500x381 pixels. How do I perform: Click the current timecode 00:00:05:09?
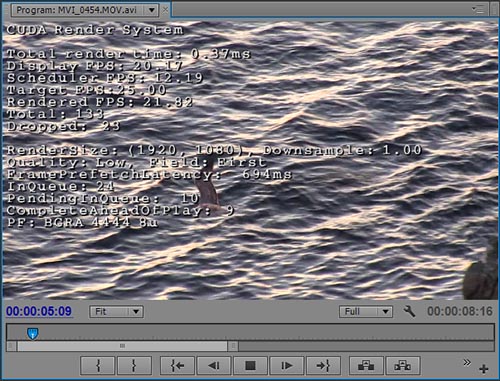pos(39,311)
